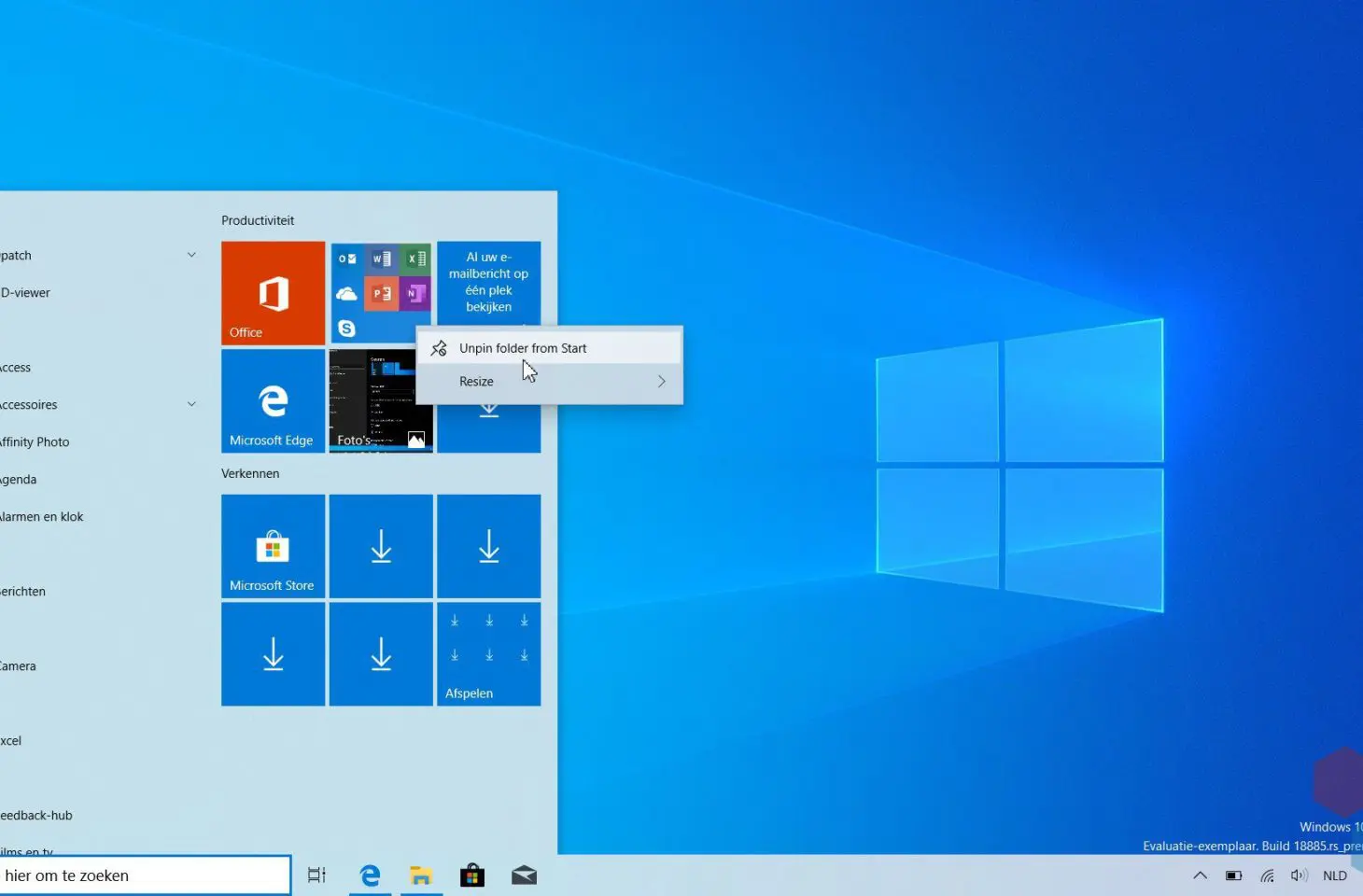Viewport: 1363px width, 896px height.
Task: Open the Mail app from the taskbar
Action: click(x=524, y=875)
